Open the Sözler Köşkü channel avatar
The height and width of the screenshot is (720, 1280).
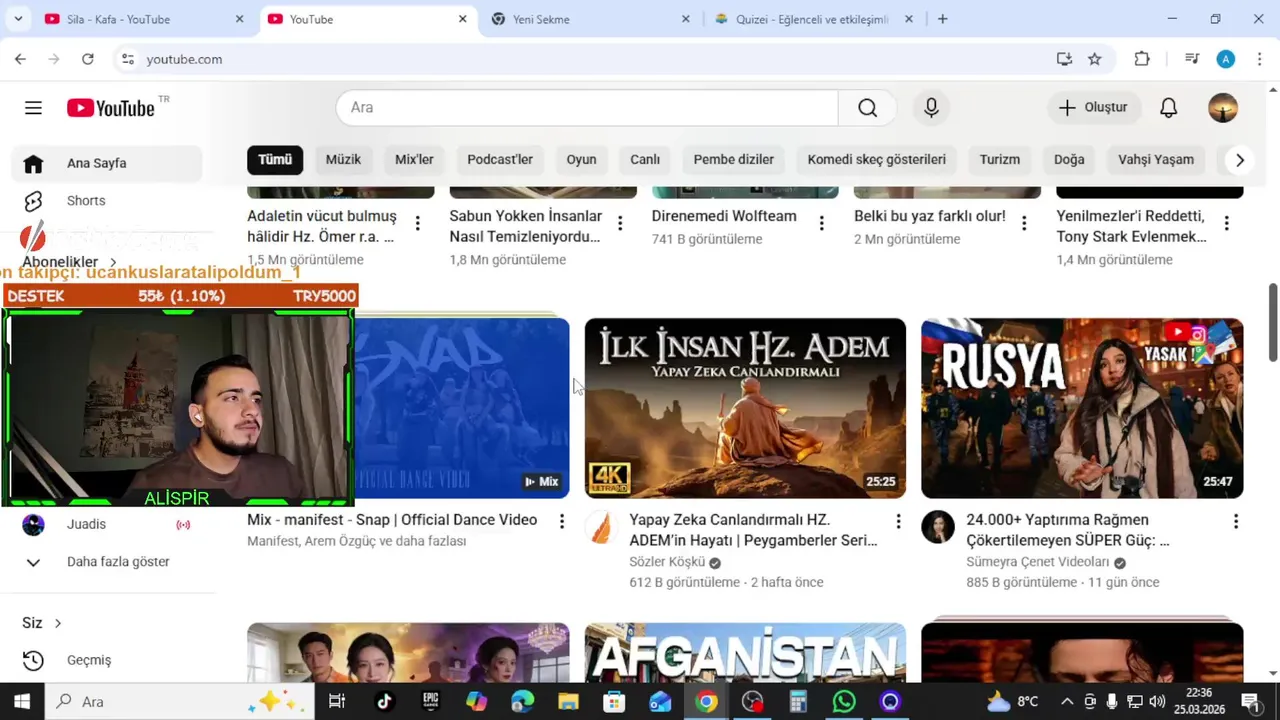point(601,527)
